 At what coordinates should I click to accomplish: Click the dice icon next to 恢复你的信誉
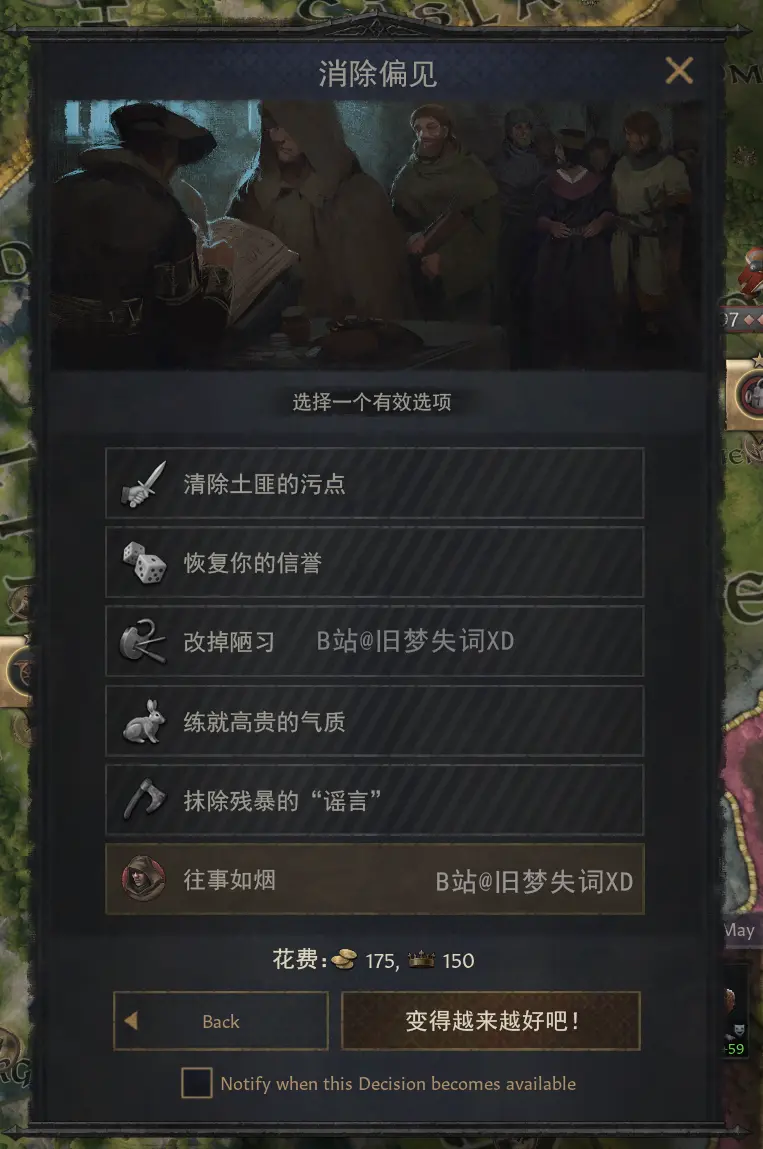tap(144, 563)
